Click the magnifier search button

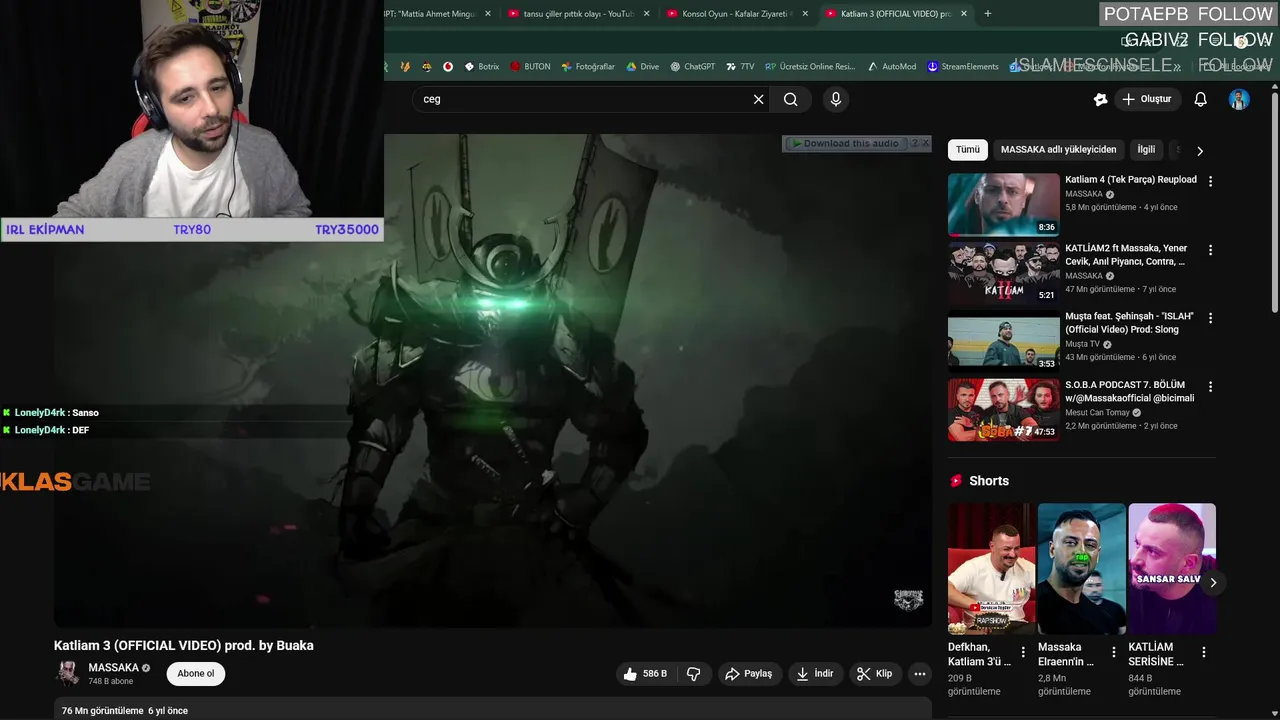click(791, 99)
